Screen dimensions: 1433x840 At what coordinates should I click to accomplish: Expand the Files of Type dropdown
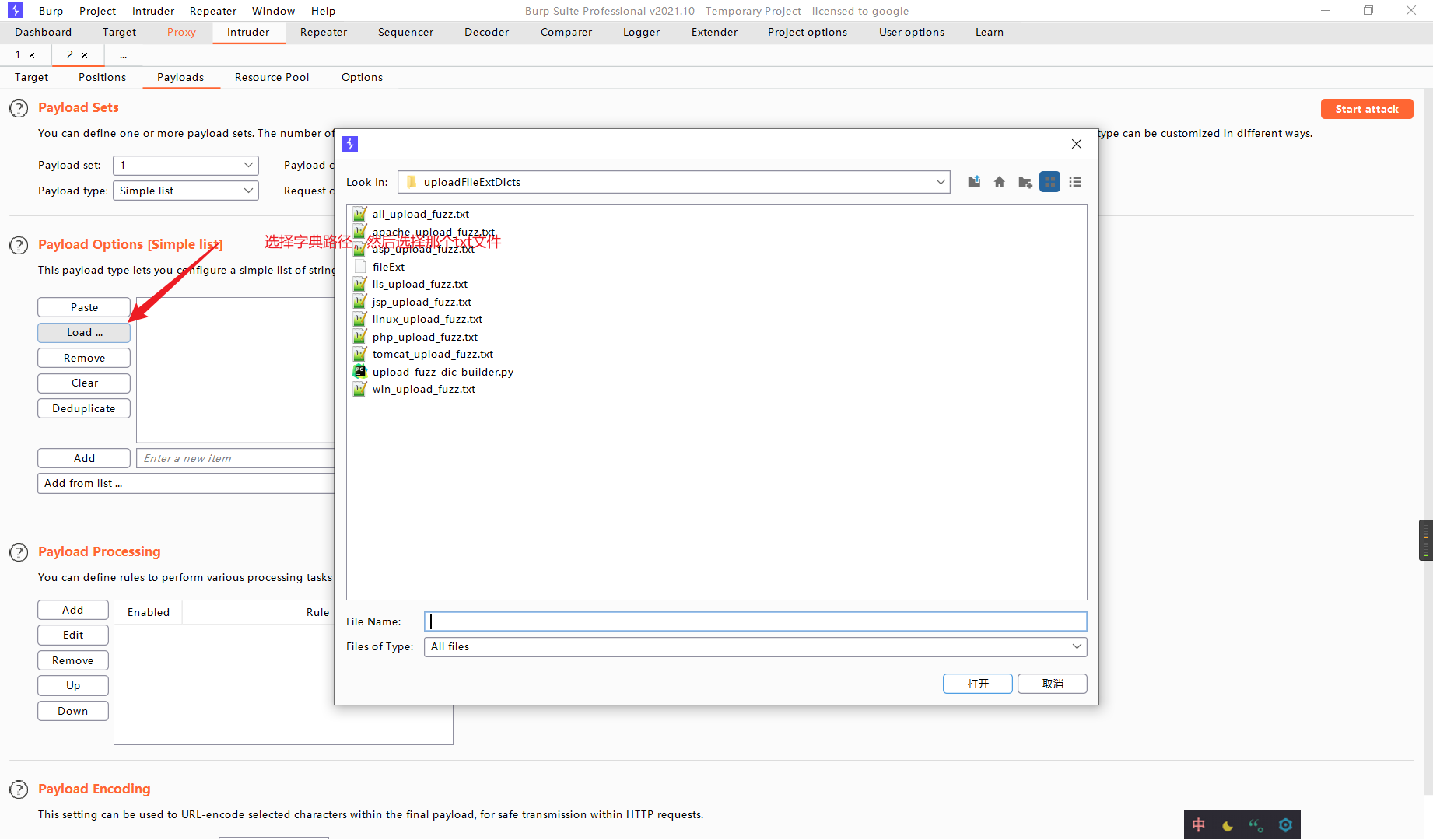click(1077, 646)
